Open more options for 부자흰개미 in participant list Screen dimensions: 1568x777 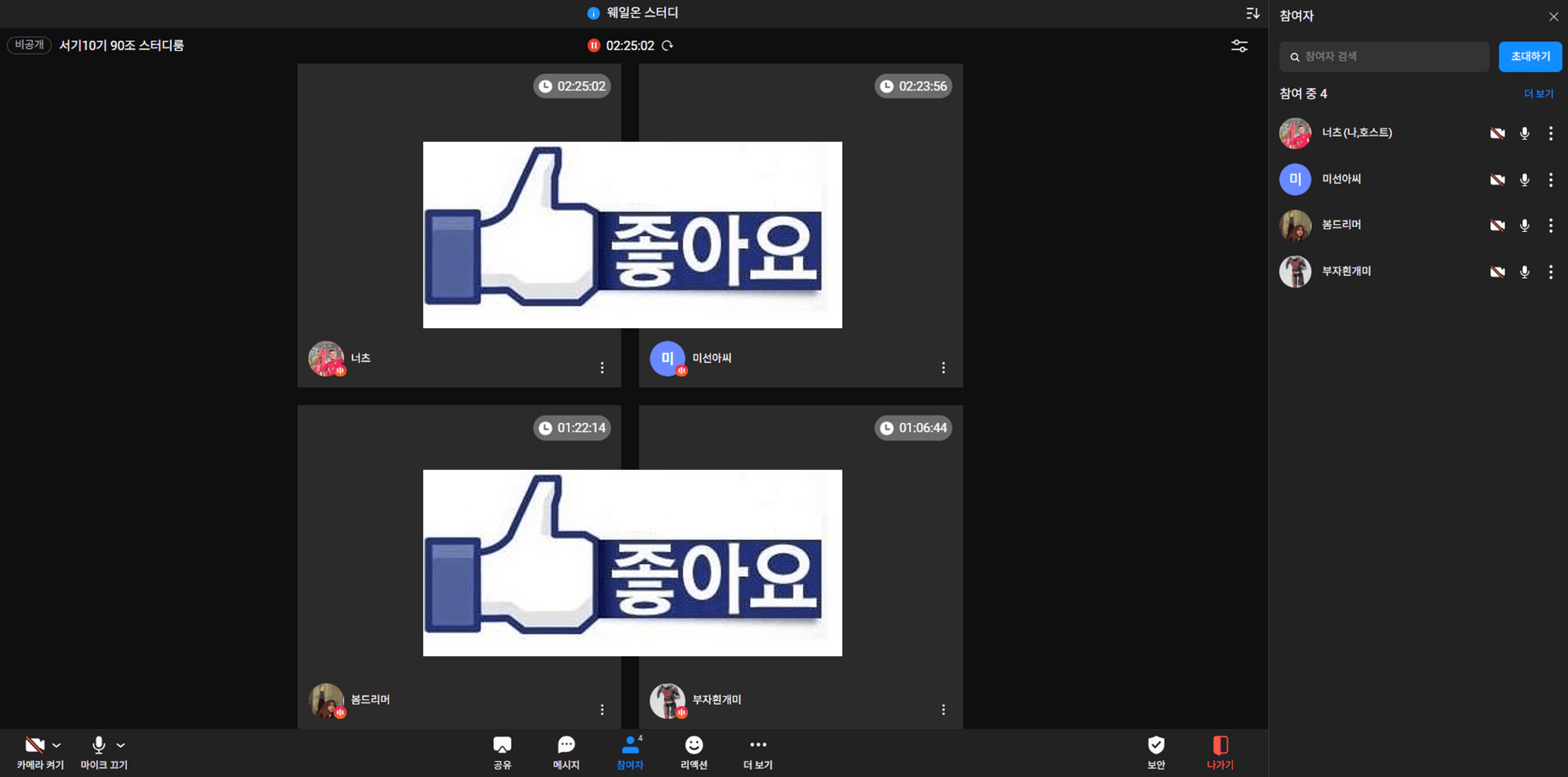(x=1550, y=272)
